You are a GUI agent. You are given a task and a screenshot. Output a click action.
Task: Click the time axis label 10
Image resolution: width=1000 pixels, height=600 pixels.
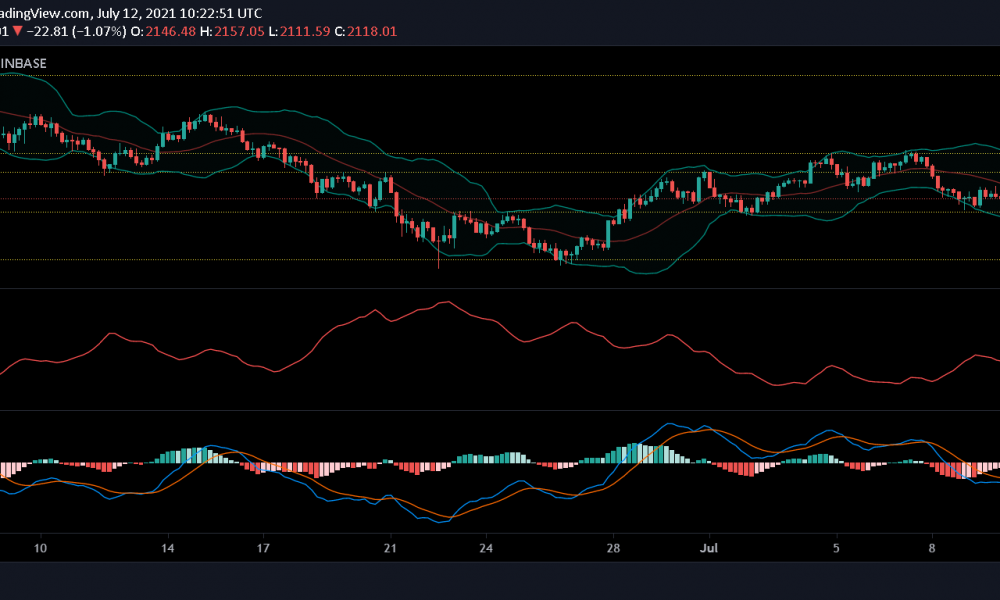click(x=40, y=548)
